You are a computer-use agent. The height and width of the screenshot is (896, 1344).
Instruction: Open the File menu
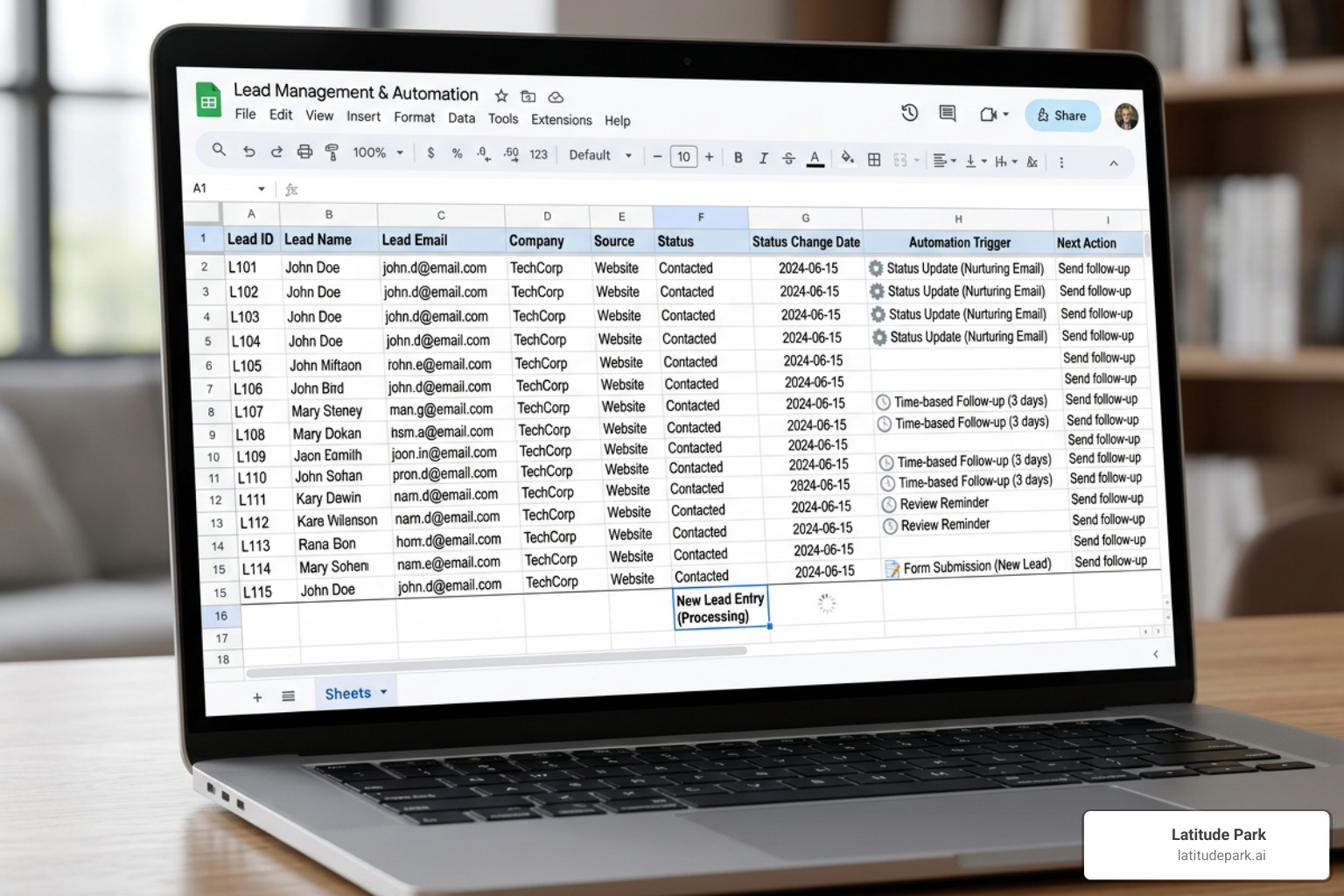click(x=245, y=114)
